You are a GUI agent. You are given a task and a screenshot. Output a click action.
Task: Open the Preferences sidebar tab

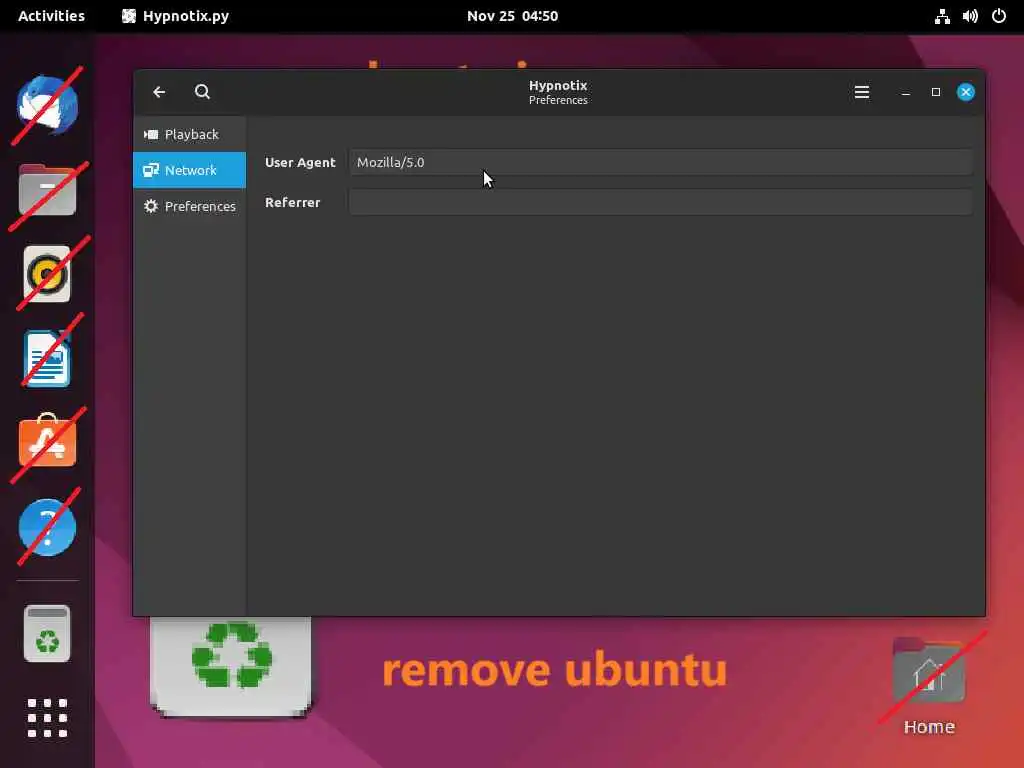189,206
